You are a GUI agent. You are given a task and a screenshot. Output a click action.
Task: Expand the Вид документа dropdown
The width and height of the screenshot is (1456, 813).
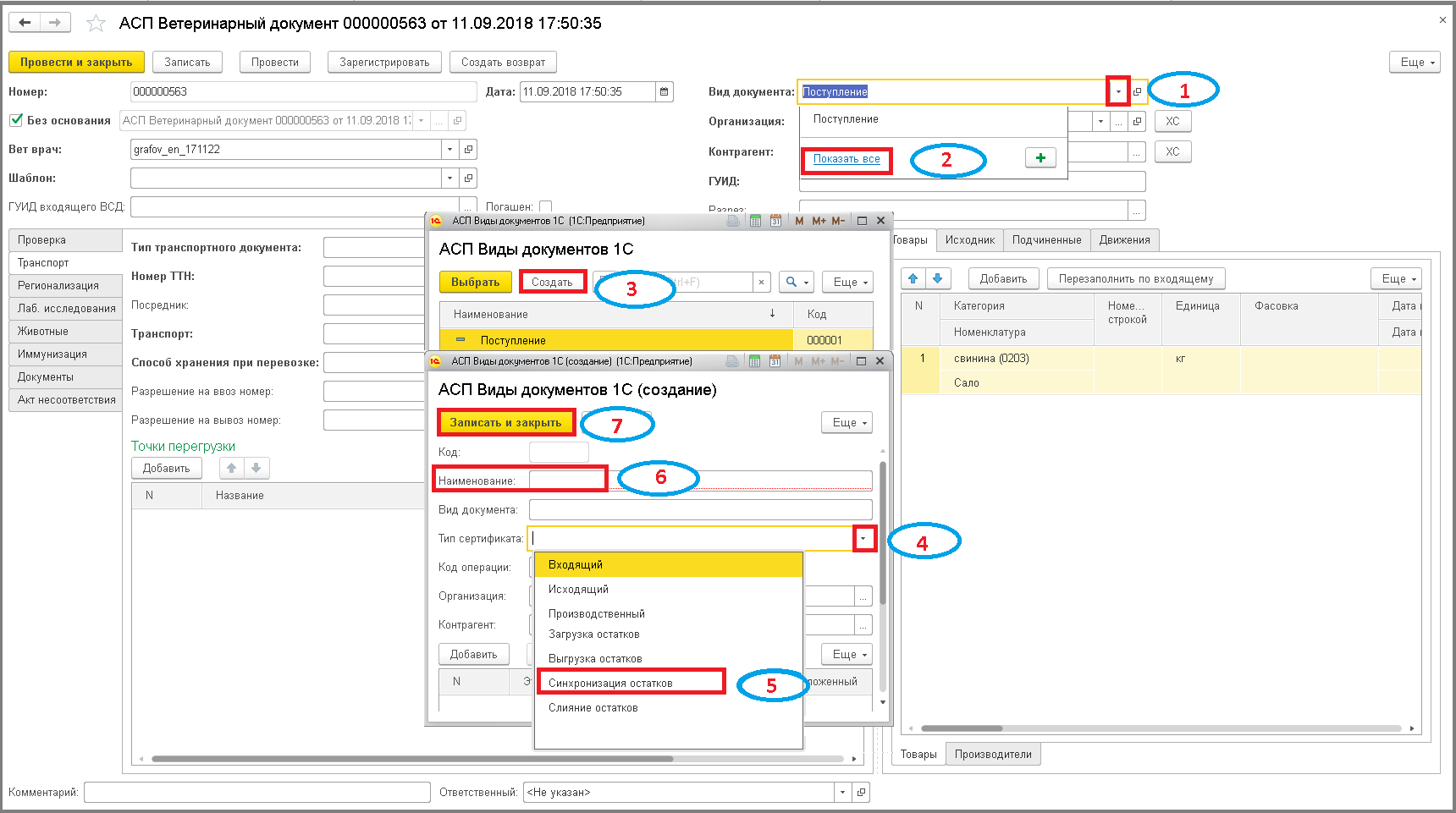click(1118, 92)
